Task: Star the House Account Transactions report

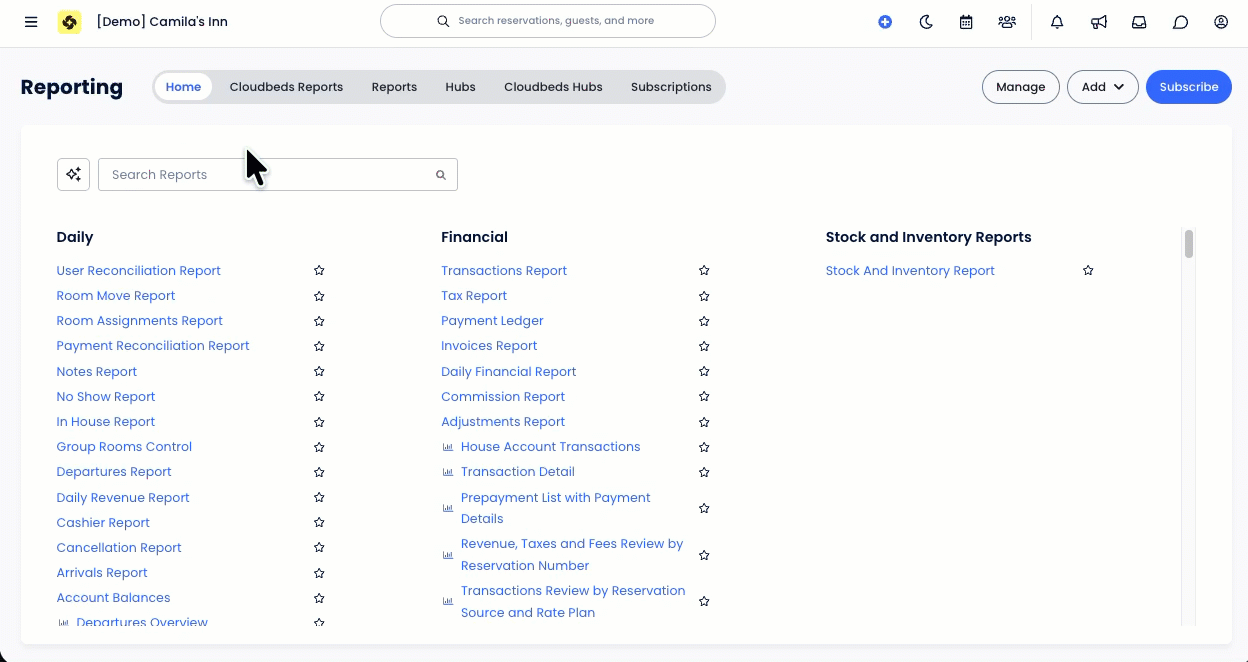Action: point(704,447)
